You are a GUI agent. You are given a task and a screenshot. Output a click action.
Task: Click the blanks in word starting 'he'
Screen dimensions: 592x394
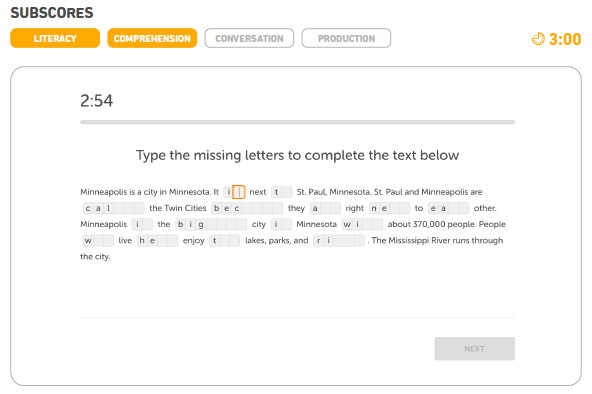tap(168, 241)
